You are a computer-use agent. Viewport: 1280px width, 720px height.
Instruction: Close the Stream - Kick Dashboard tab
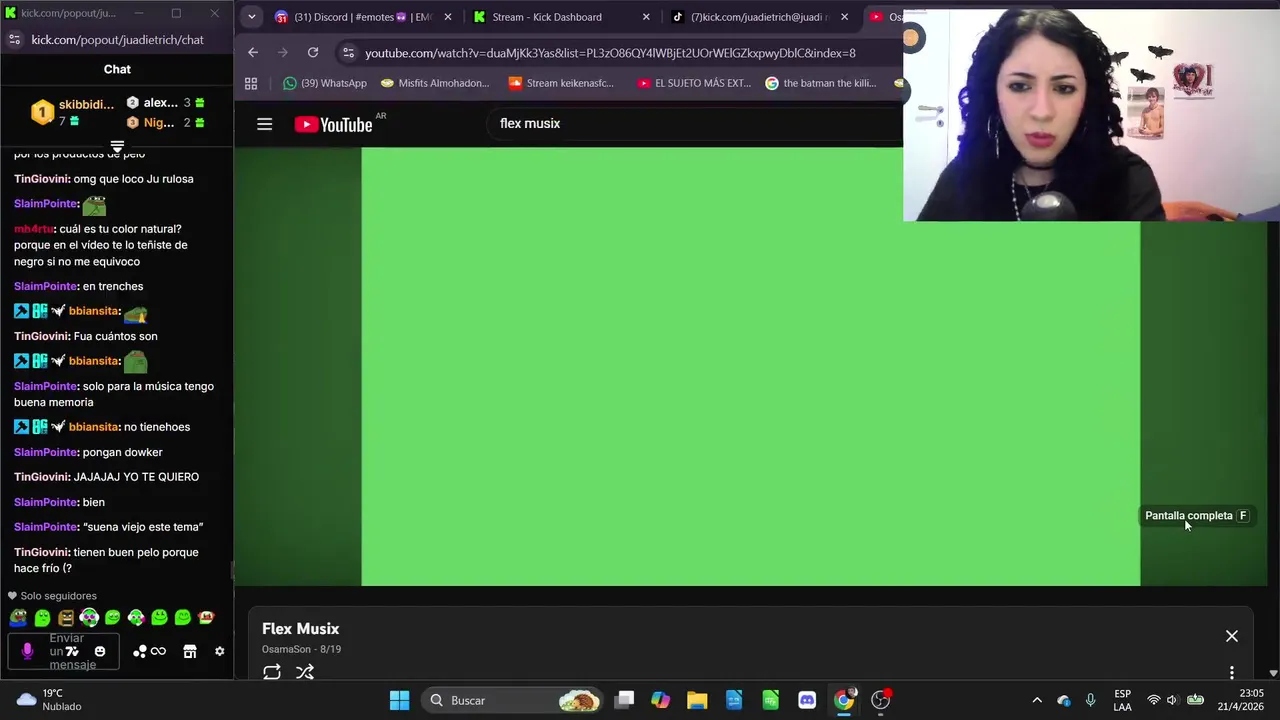point(646,17)
